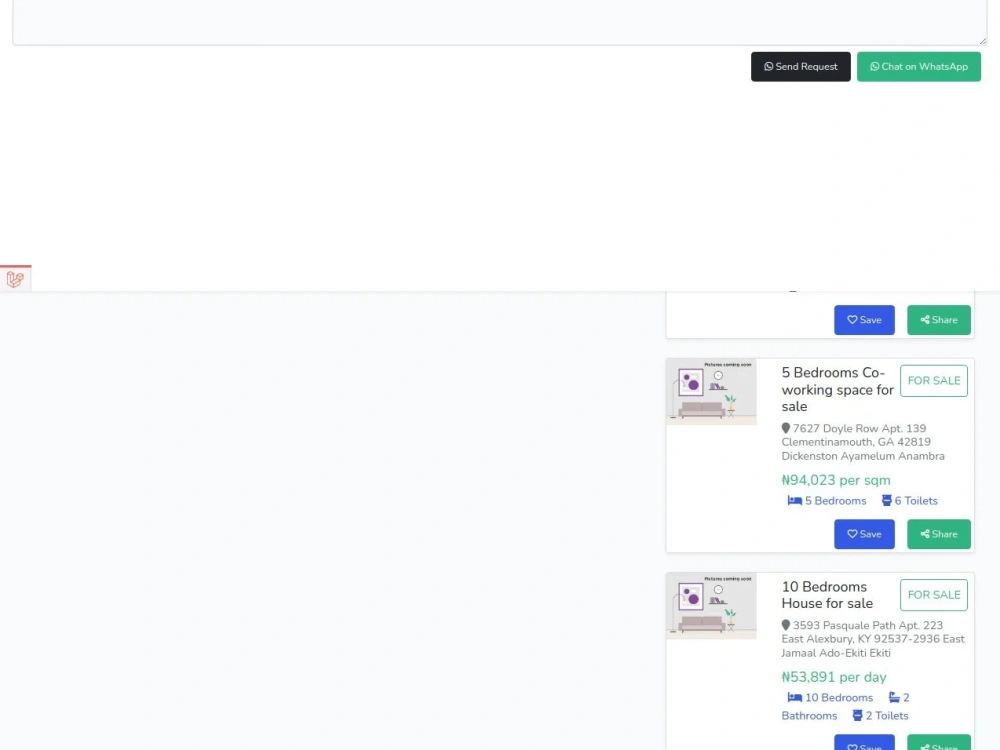Click the ₦94,023 per sqm price
Viewport: 1000px width, 750px height.
pos(835,480)
